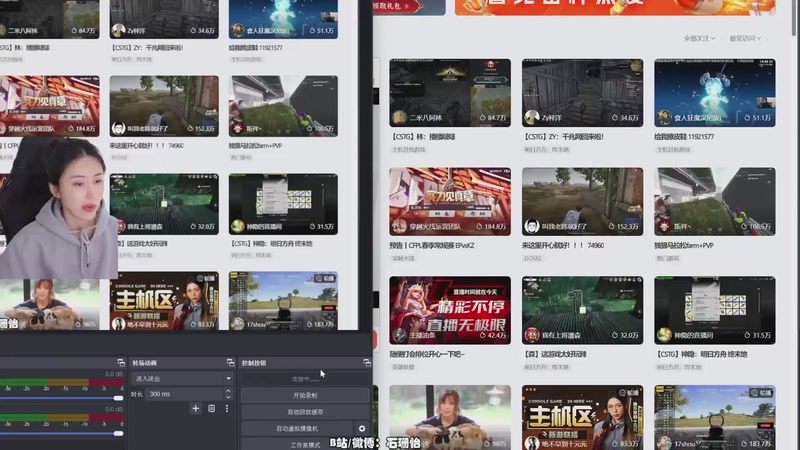Open the DOTA2 category tag in browser

coord(532,258)
